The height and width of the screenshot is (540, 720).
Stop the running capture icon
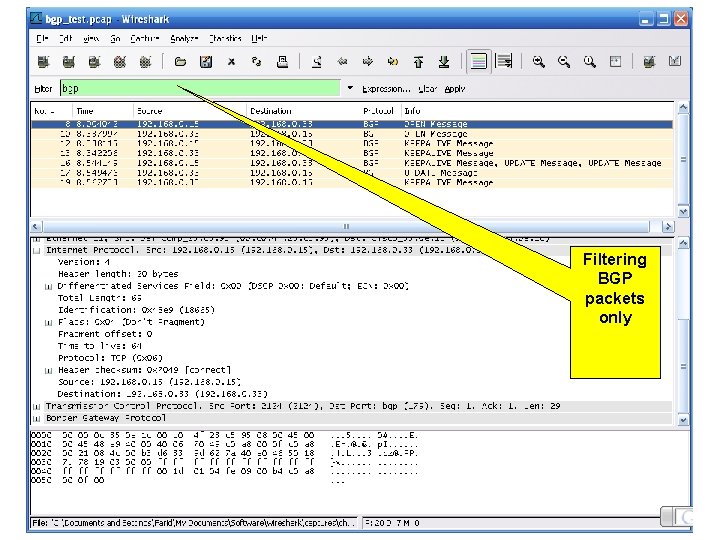coord(120,62)
